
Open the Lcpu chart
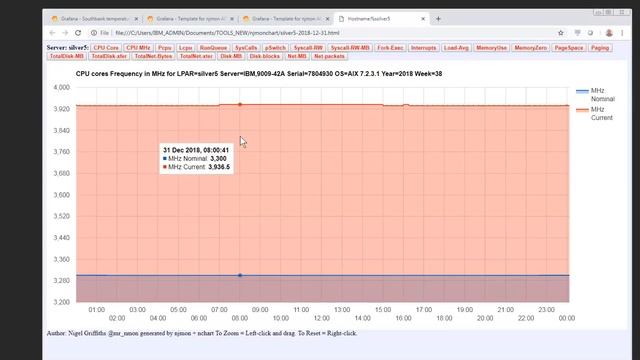pos(185,48)
